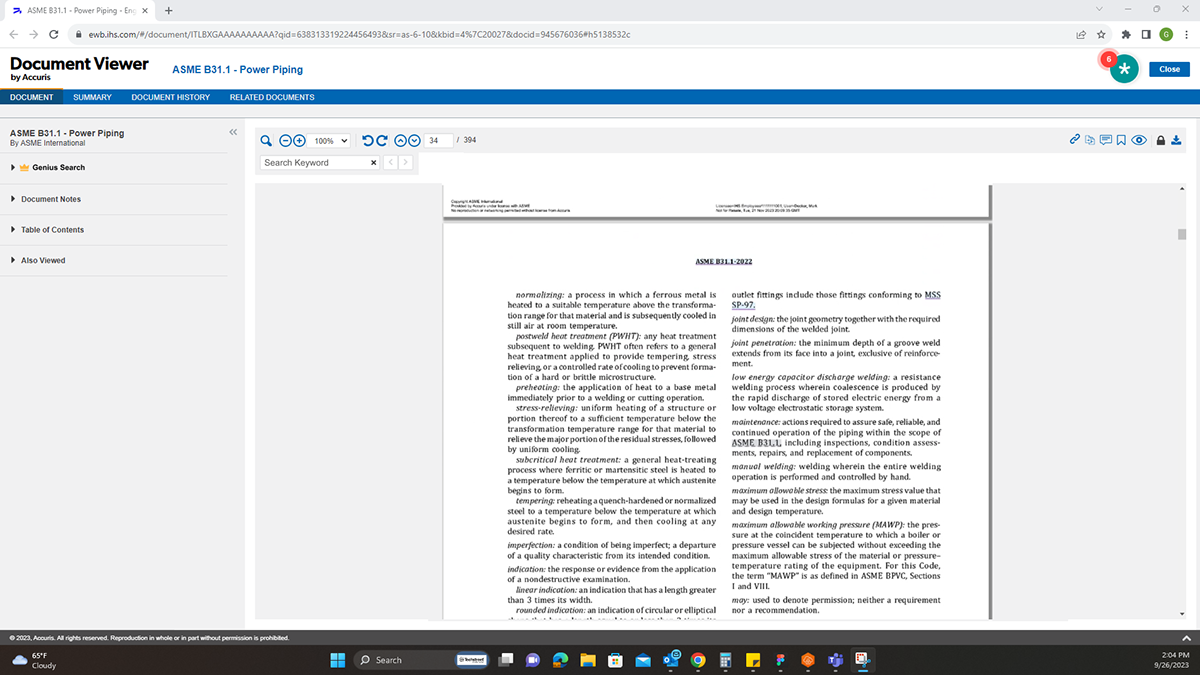Follow the MSS SP-97 link
The image size is (1200, 675).
837,300
